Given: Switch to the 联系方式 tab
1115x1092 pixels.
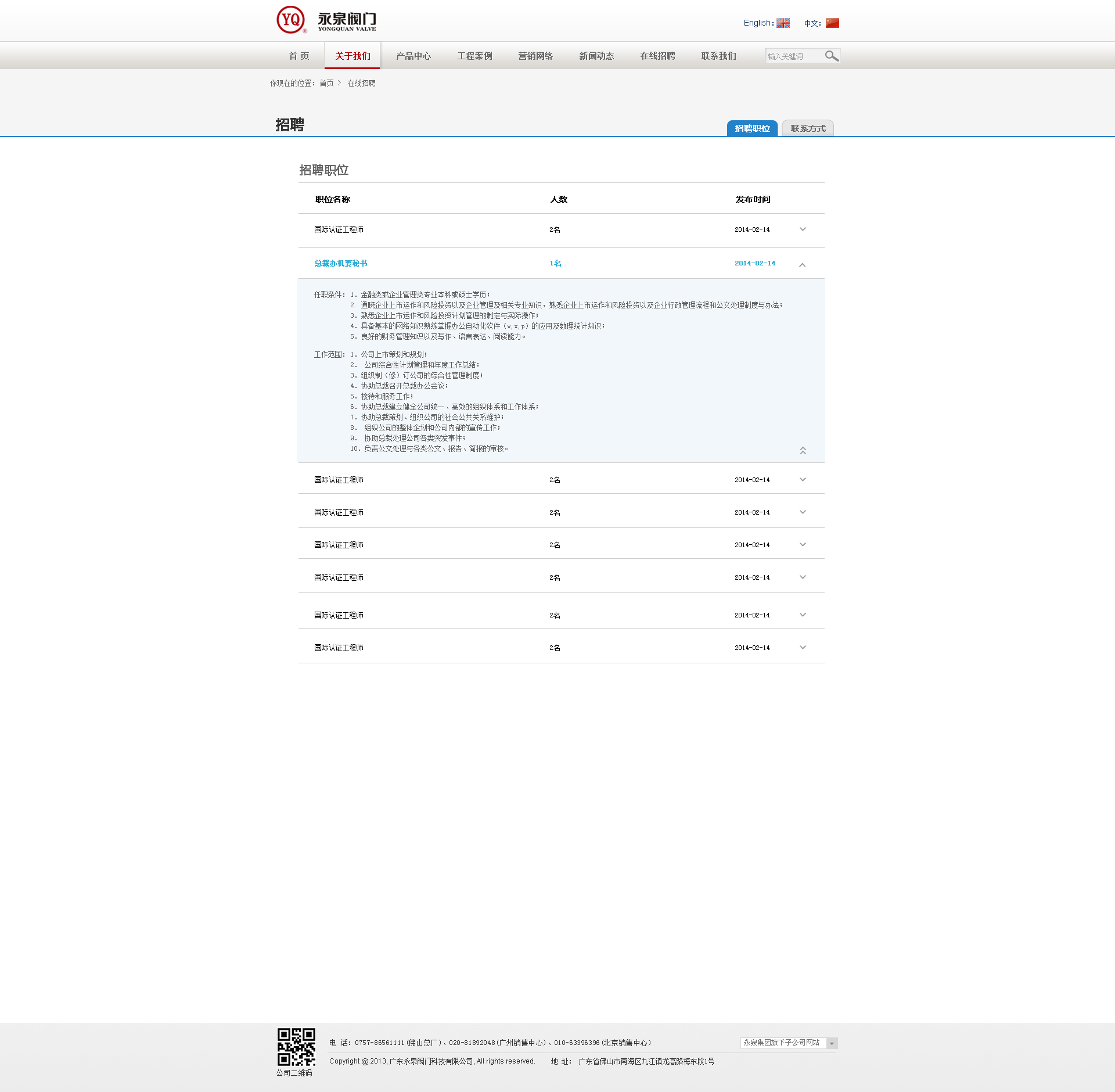Looking at the screenshot, I should [x=807, y=128].
